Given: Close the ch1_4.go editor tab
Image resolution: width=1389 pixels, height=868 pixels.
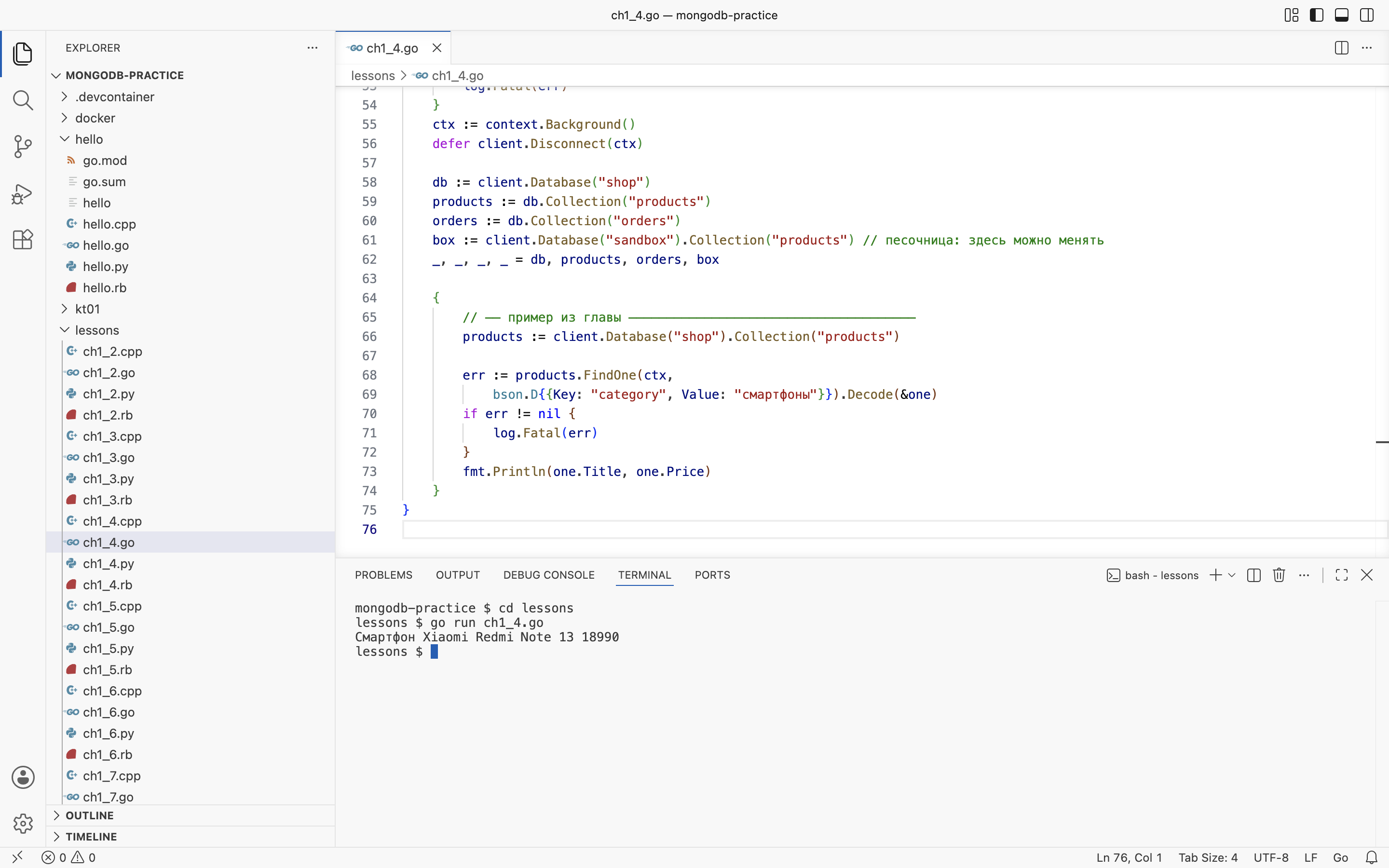Looking at the screenshot, I should pyautogui.click(x=437, y=48).
